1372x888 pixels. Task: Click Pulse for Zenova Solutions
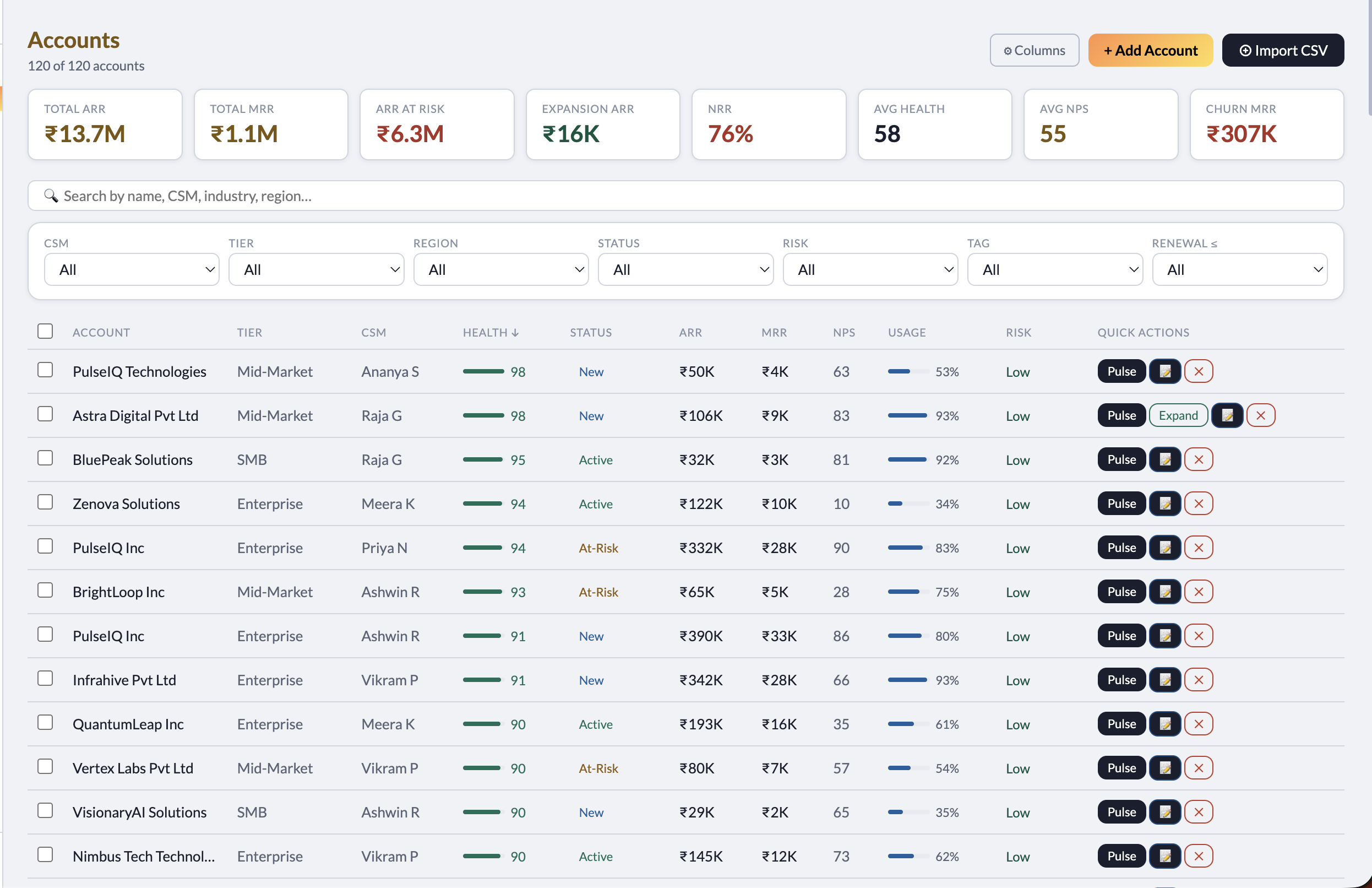1121,503
